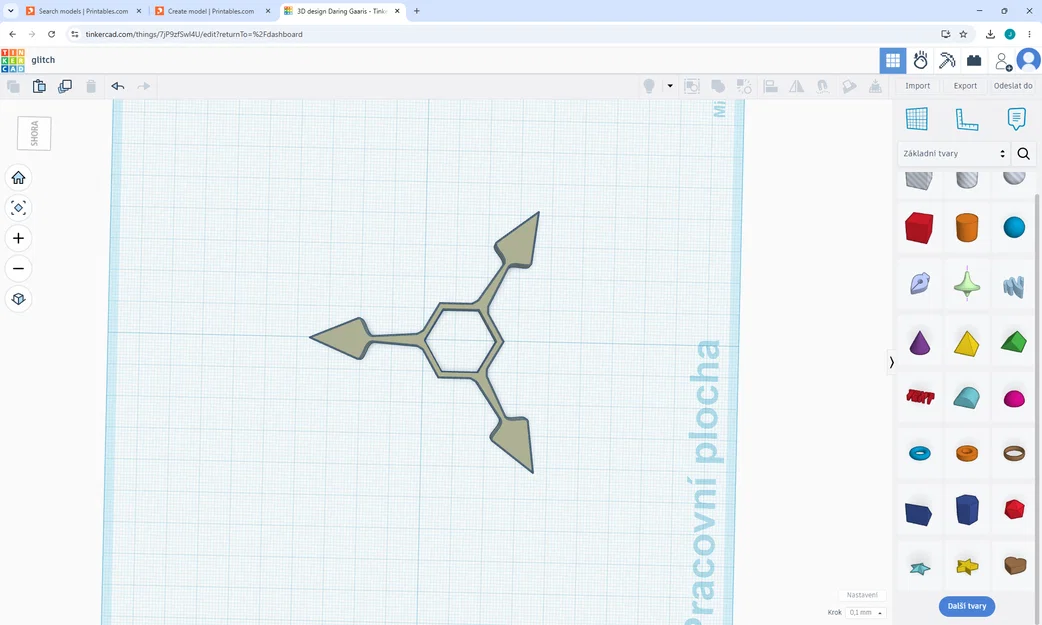Collapse the shapes panel with chevron
Image resolution: width=1042 pixels, height=625 pixels.
(891, 362)
